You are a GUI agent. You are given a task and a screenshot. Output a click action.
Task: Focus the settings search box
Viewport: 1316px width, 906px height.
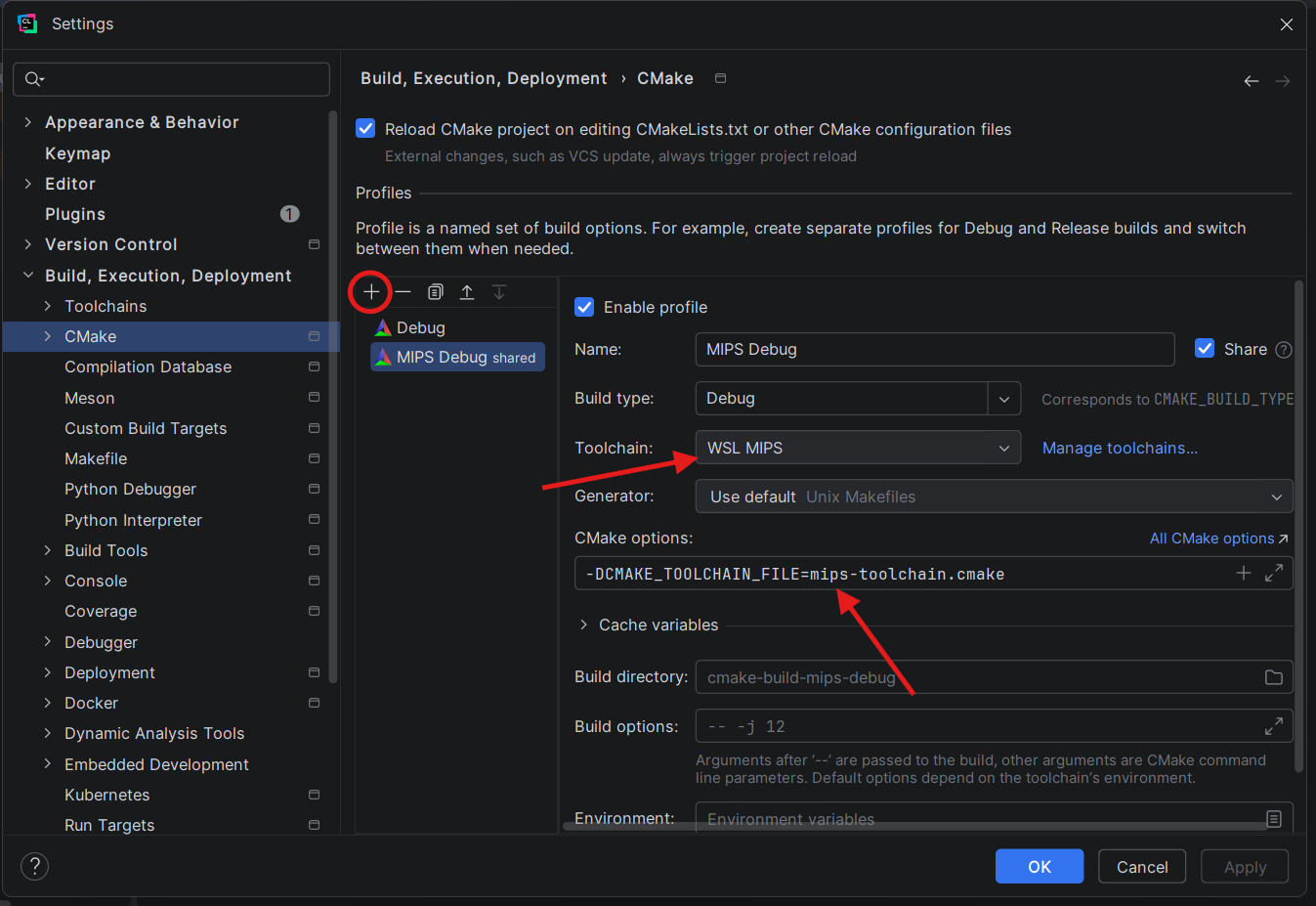[171, 79]
